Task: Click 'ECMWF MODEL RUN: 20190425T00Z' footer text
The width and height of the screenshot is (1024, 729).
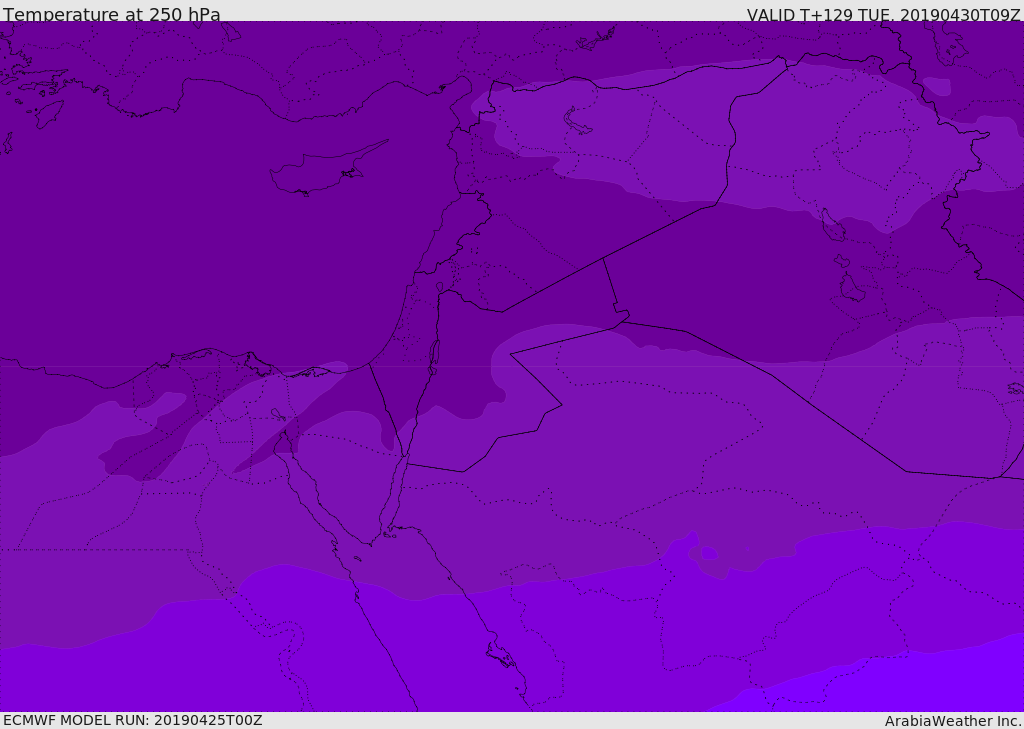Action: pyautogui.click(x=133, y=720)
